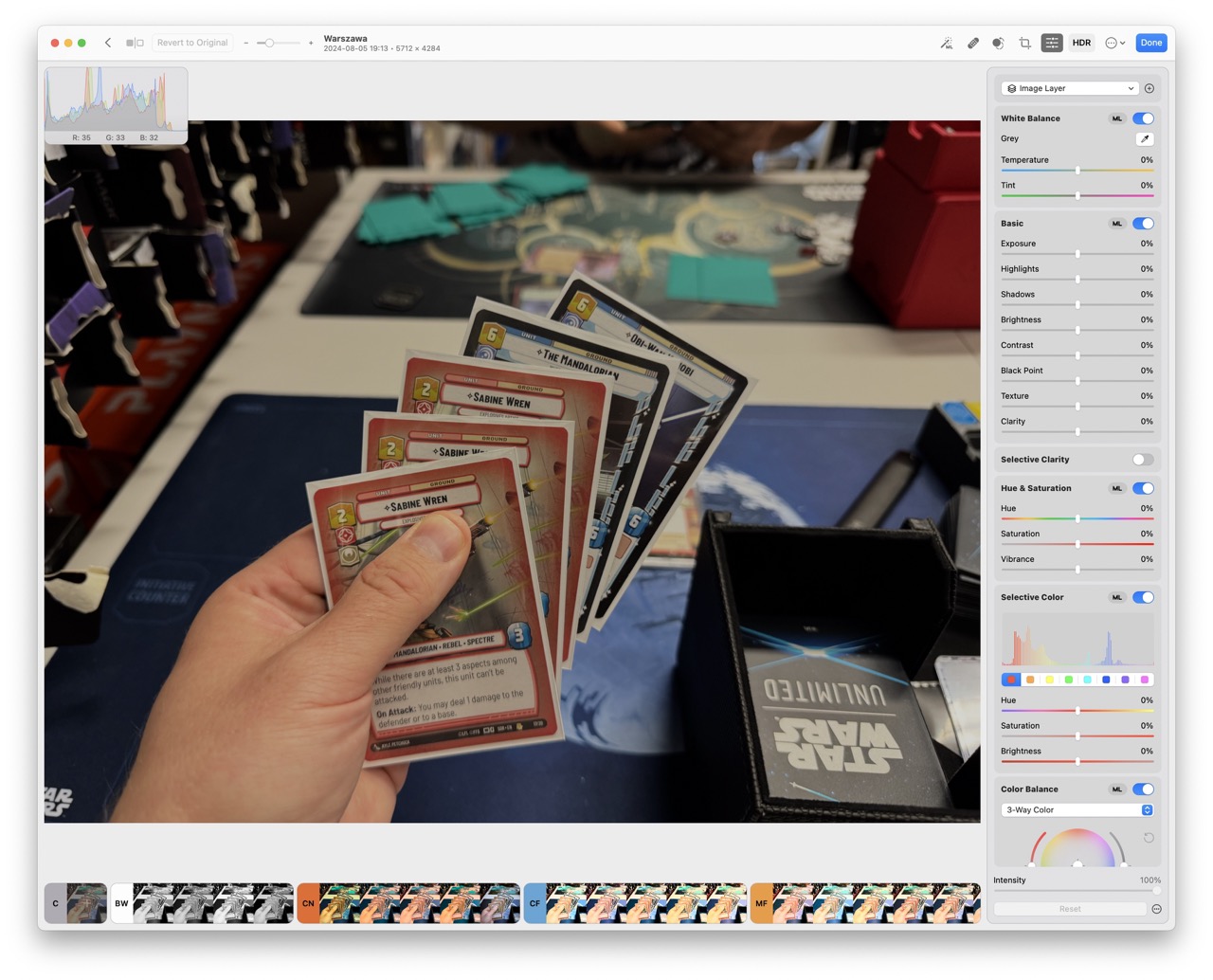
Task: Toggle Selective Color switch
Action: click(x=1143, y=597)
